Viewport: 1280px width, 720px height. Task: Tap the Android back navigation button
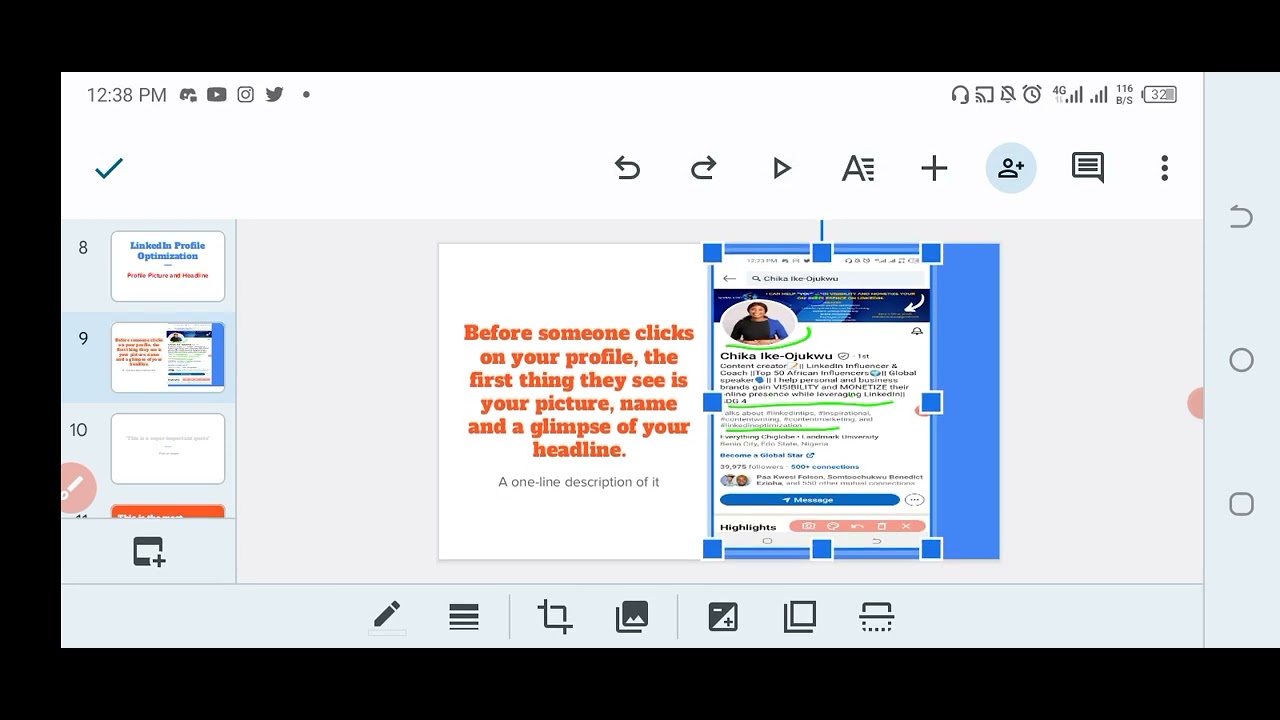pyautogui.click(x=1241, y=217)
